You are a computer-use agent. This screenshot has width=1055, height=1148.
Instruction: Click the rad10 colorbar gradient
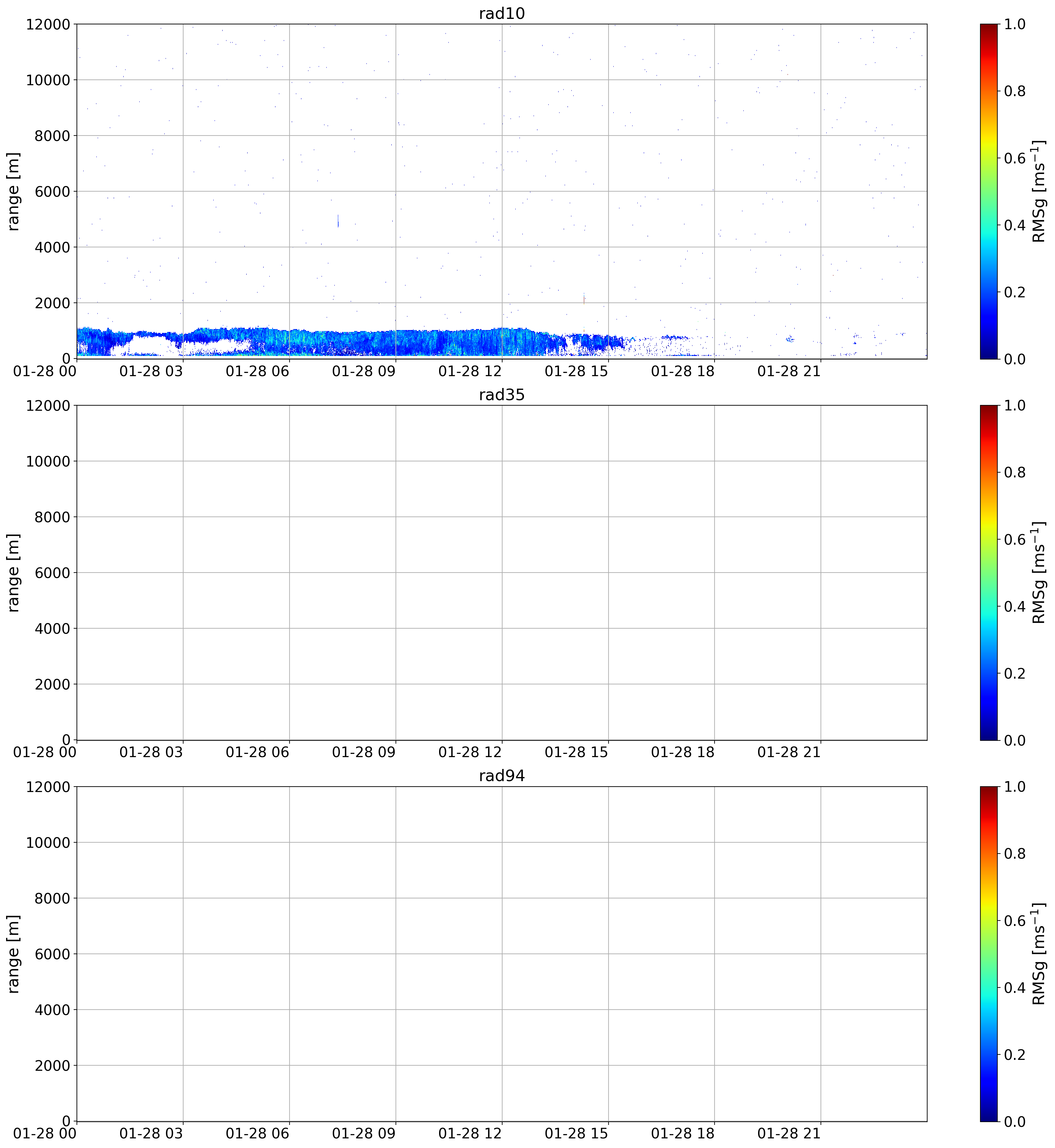[989, 191]
